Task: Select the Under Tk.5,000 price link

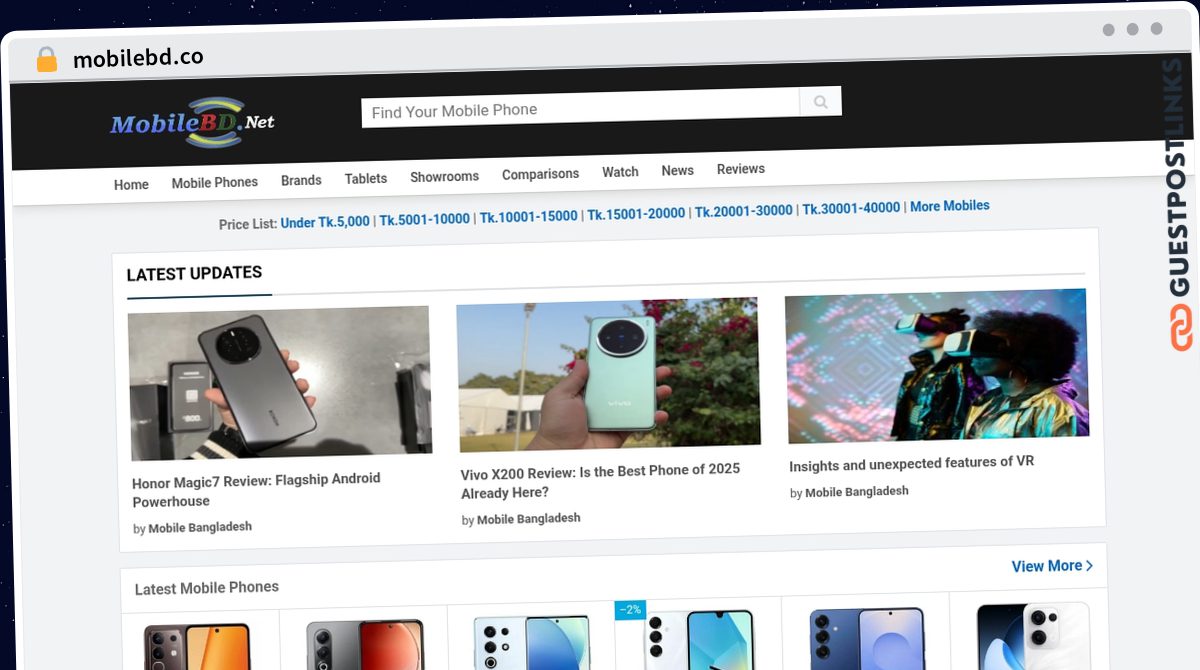Action: coord(325,222)
